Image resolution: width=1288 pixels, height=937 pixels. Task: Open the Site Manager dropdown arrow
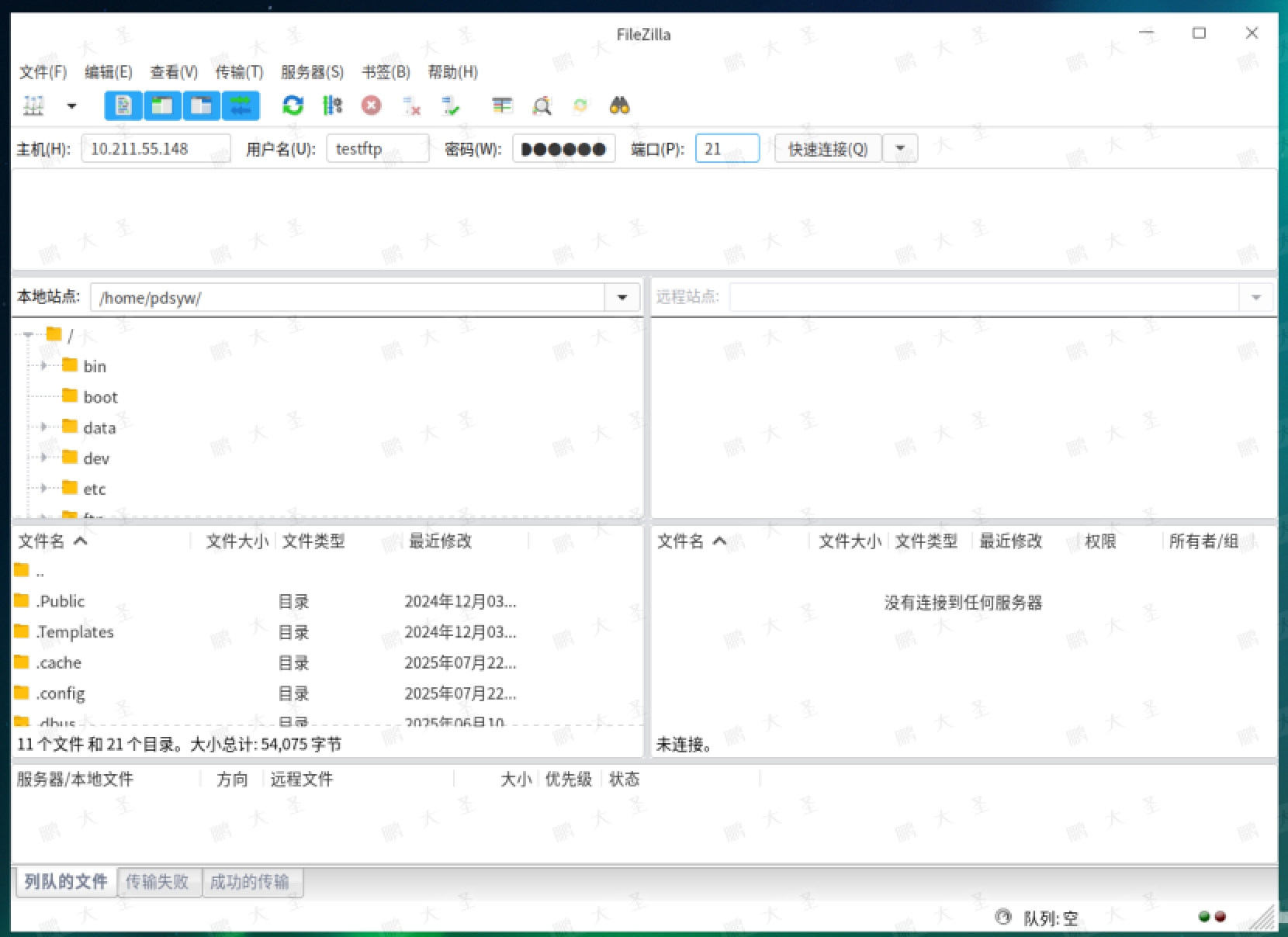71,105
